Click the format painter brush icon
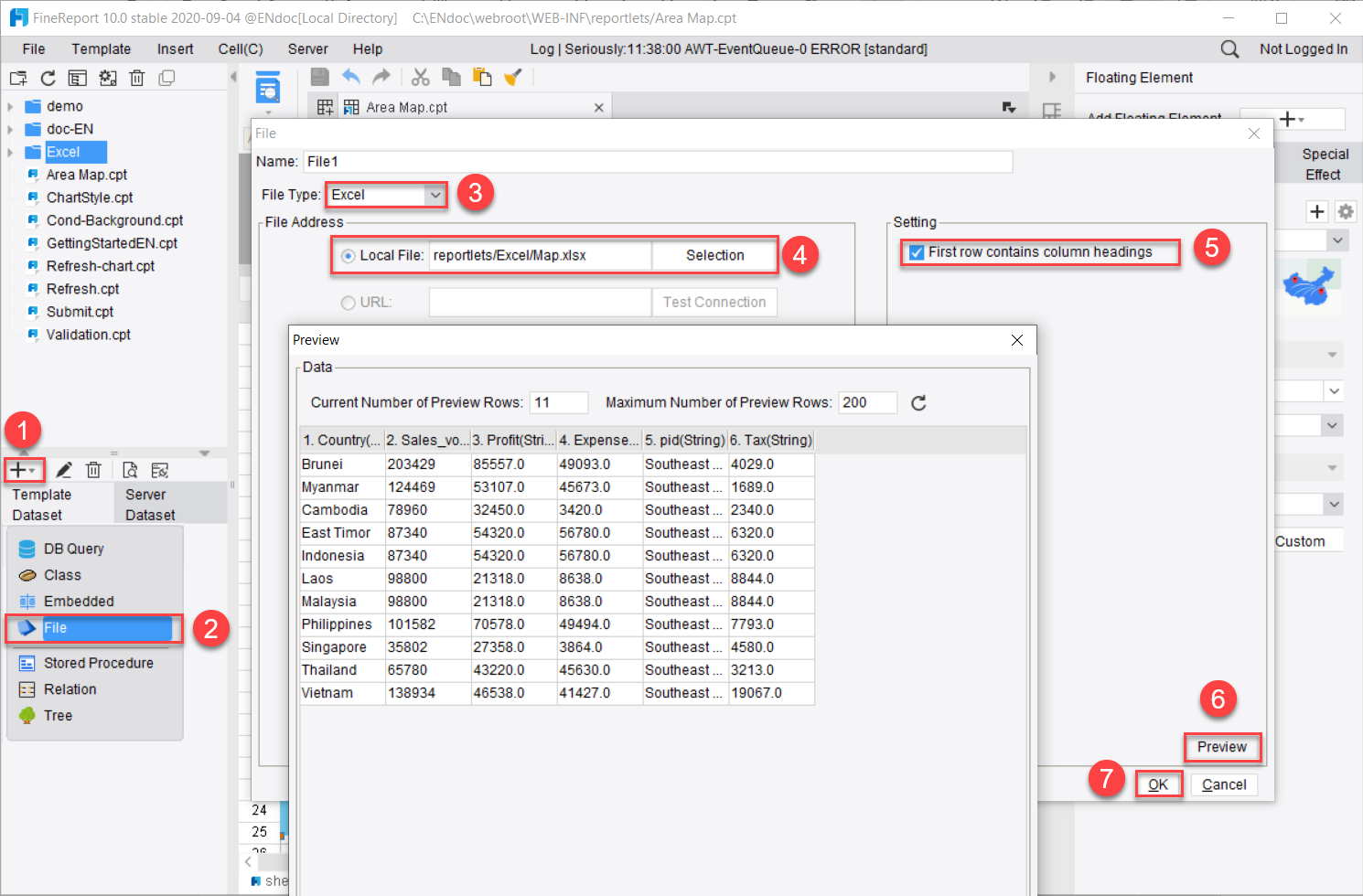Screen dimensions: 1363x896 coord(513,78)
